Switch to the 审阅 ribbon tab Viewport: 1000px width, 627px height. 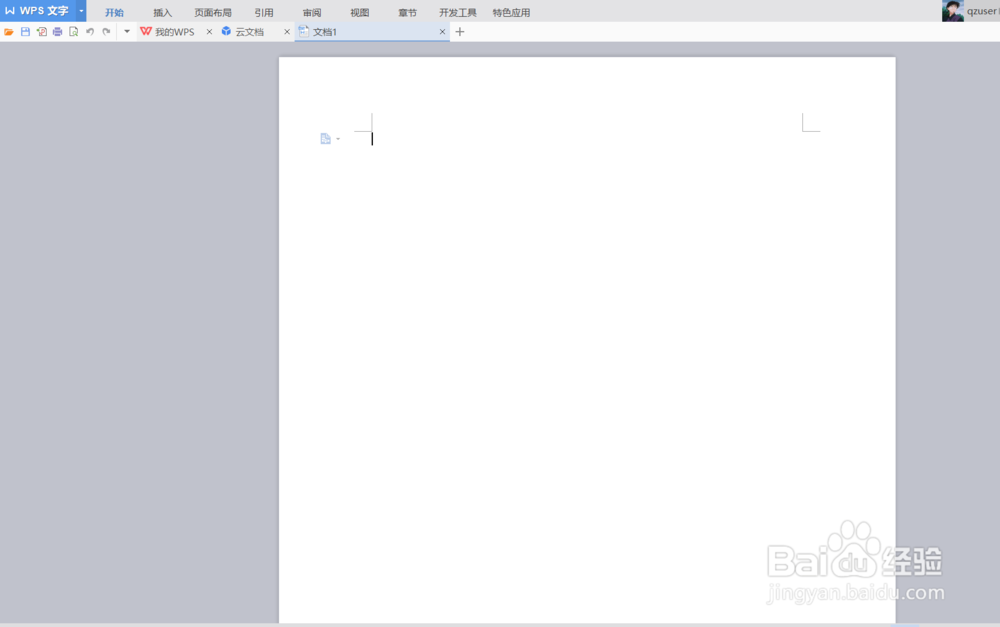click(x=312, y=13)
